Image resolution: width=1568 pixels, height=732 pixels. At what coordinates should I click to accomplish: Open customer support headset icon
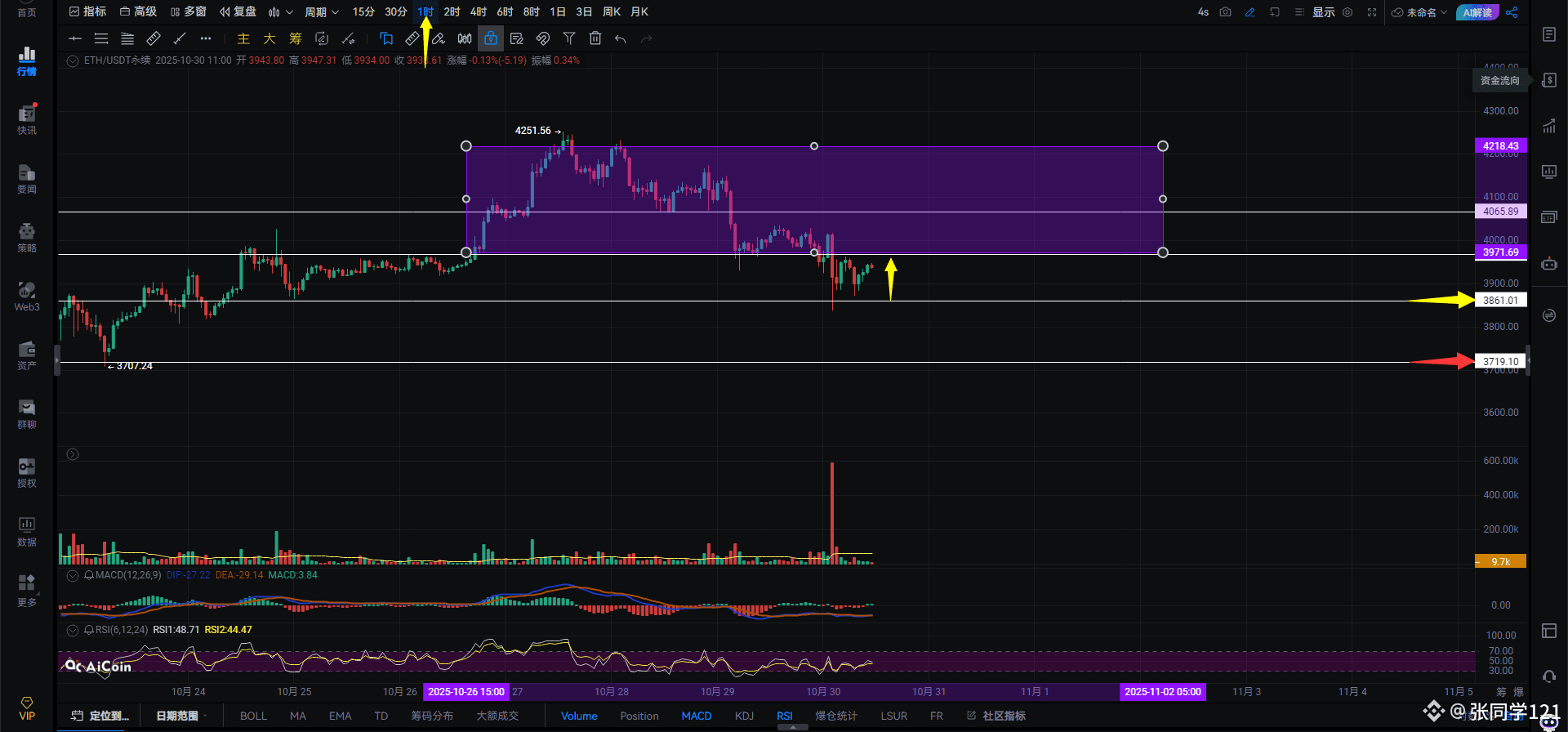1549,676
